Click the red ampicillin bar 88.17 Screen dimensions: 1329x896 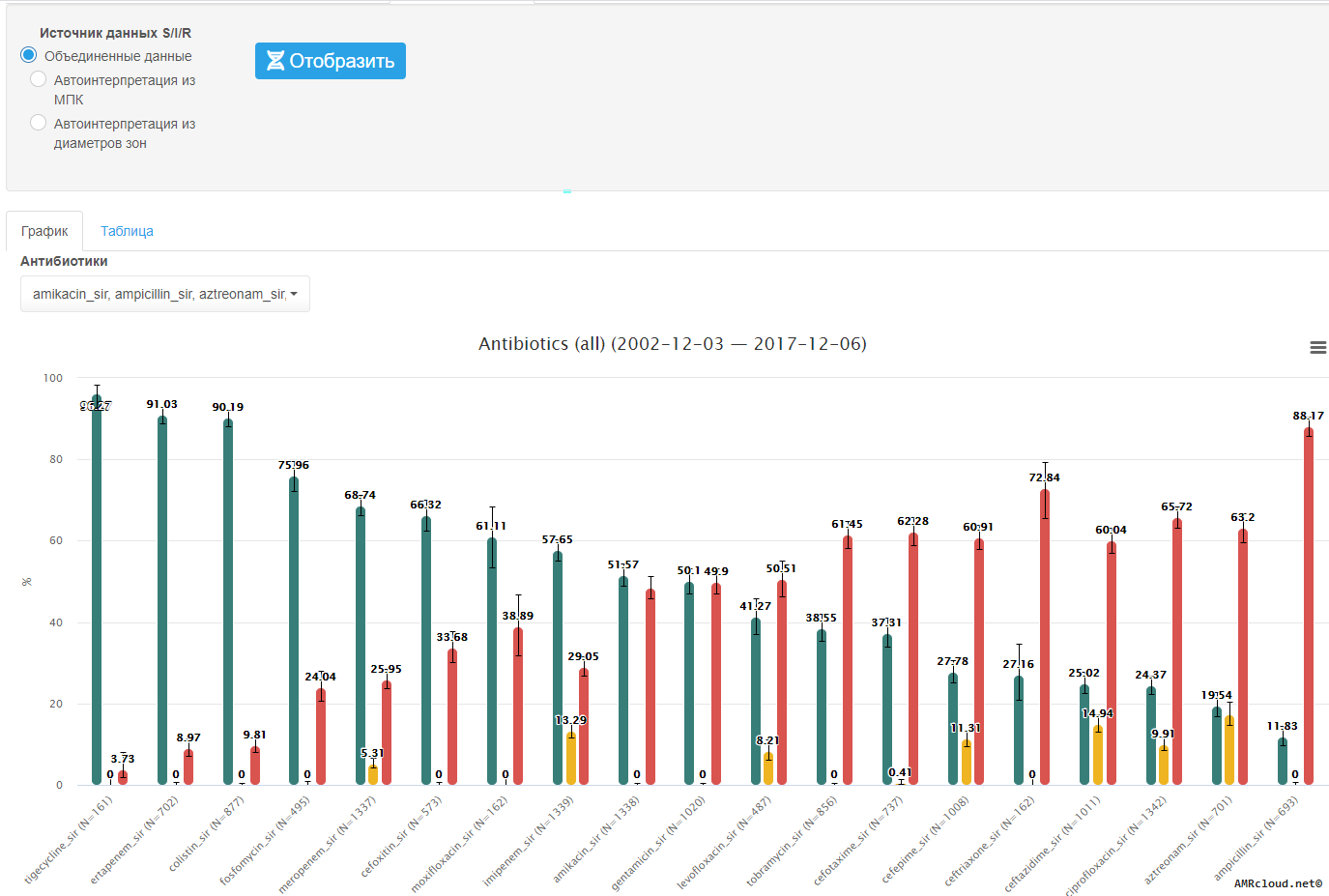(x=1309, y=605)
